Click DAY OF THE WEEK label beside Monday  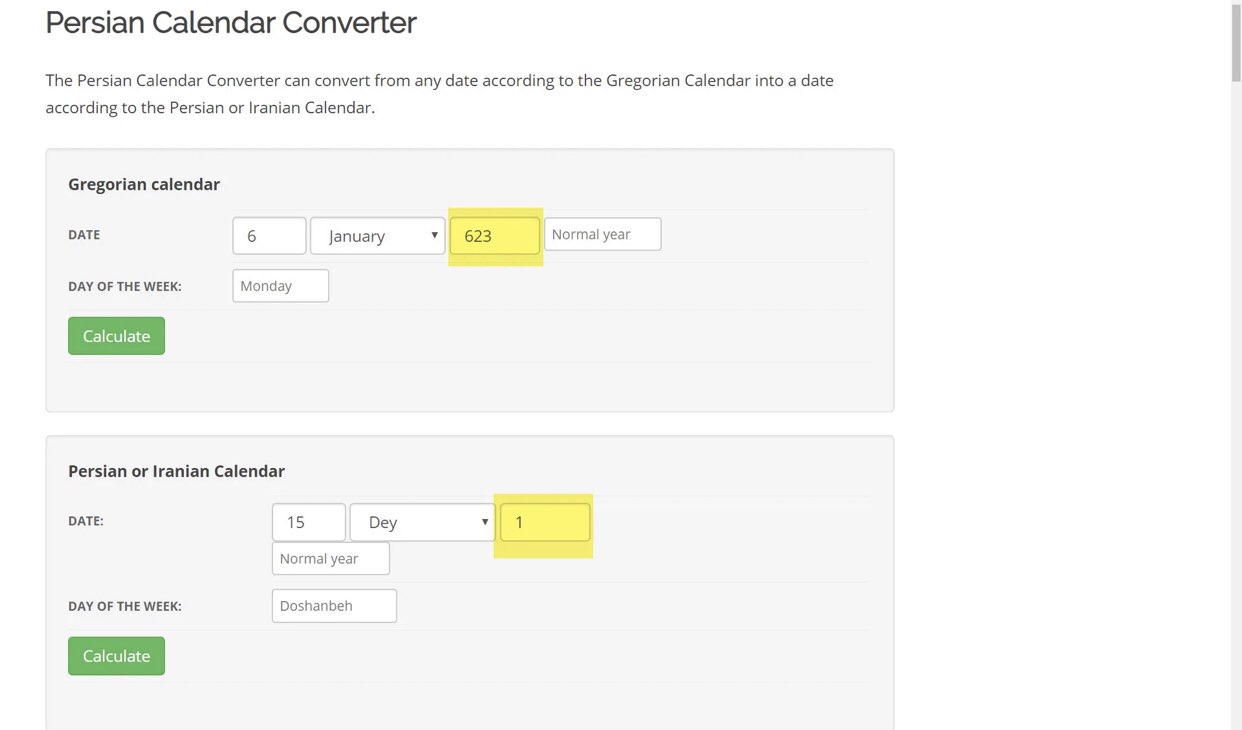click(x=125, y=286)
